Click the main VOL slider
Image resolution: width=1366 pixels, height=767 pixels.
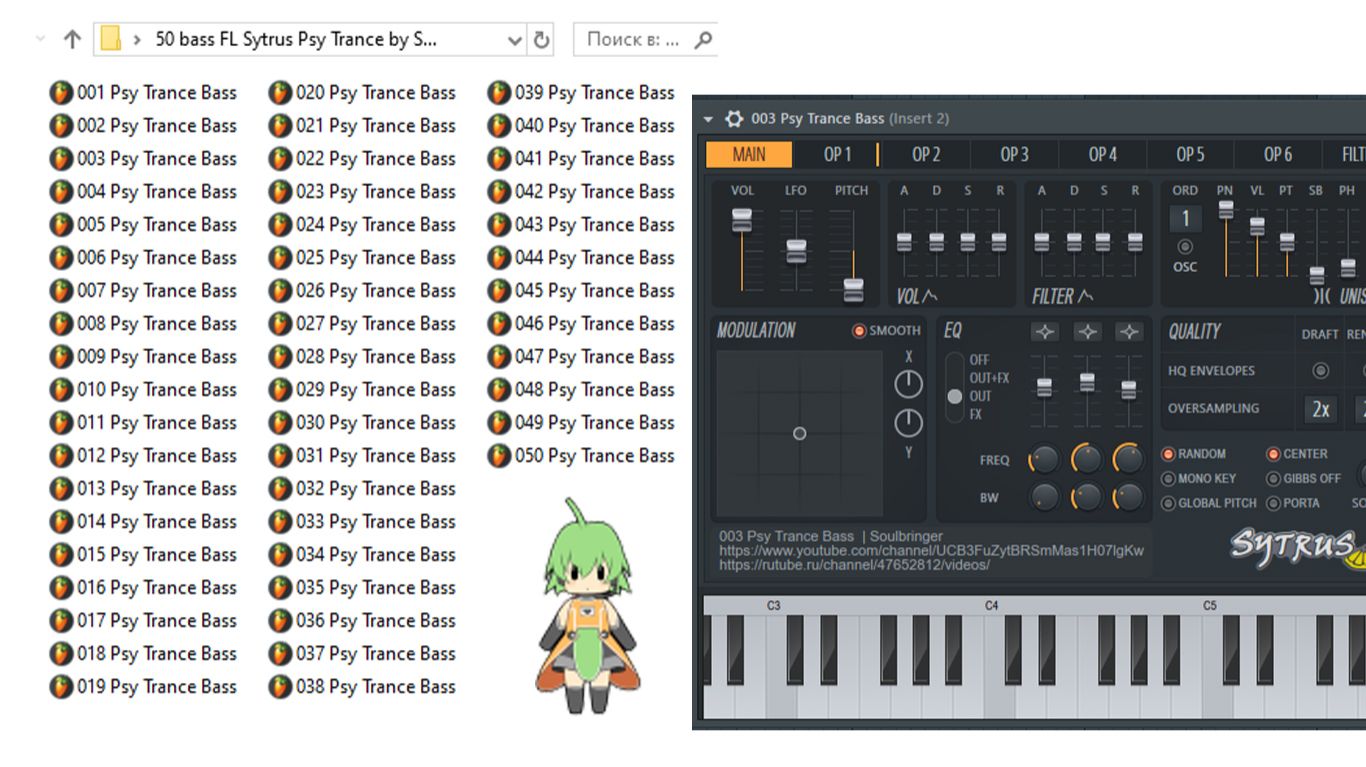coord(741,220)
